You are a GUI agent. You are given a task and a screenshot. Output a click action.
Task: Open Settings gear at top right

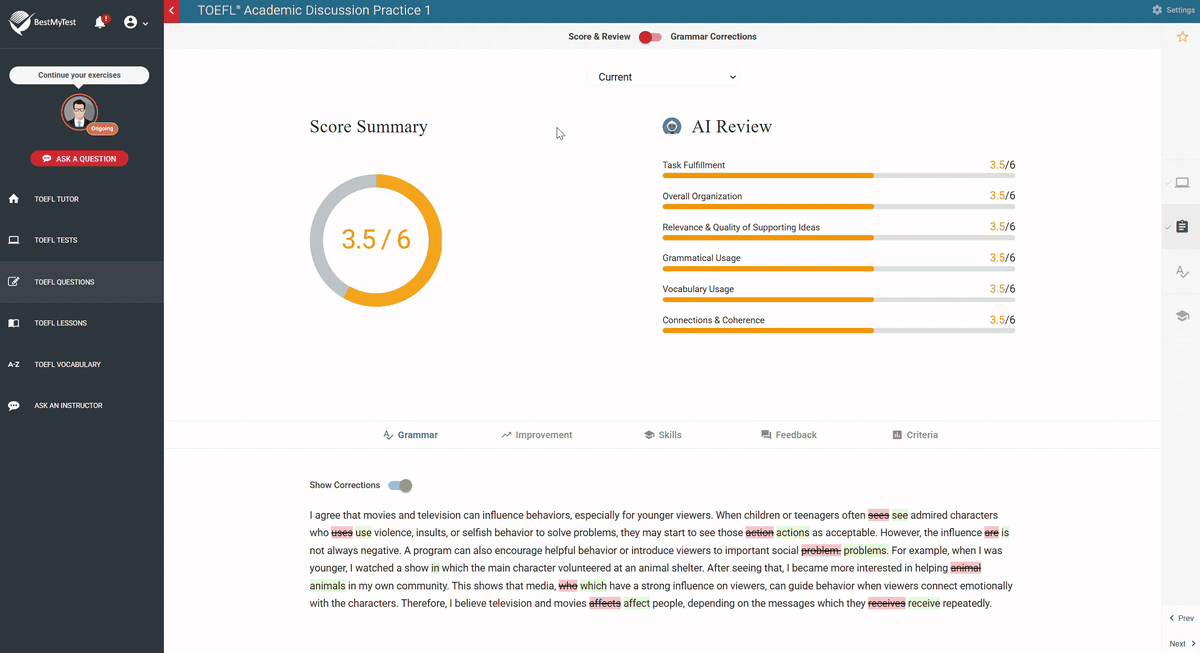[1172, 10]
